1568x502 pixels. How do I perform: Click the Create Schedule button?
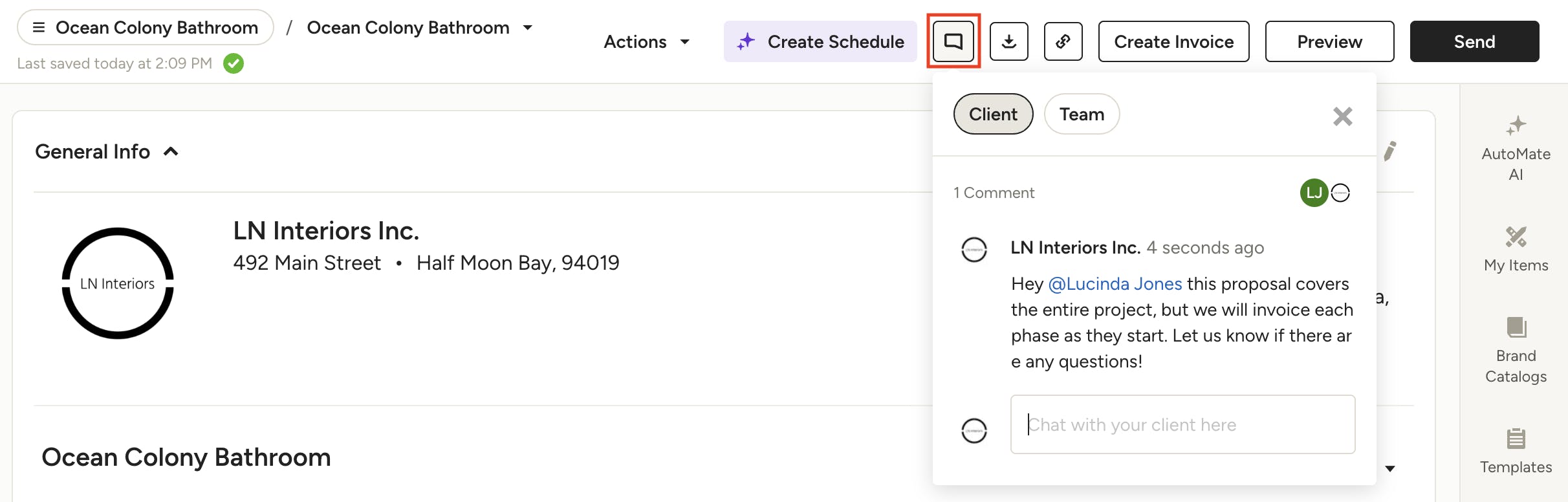[x=820, y=41]
